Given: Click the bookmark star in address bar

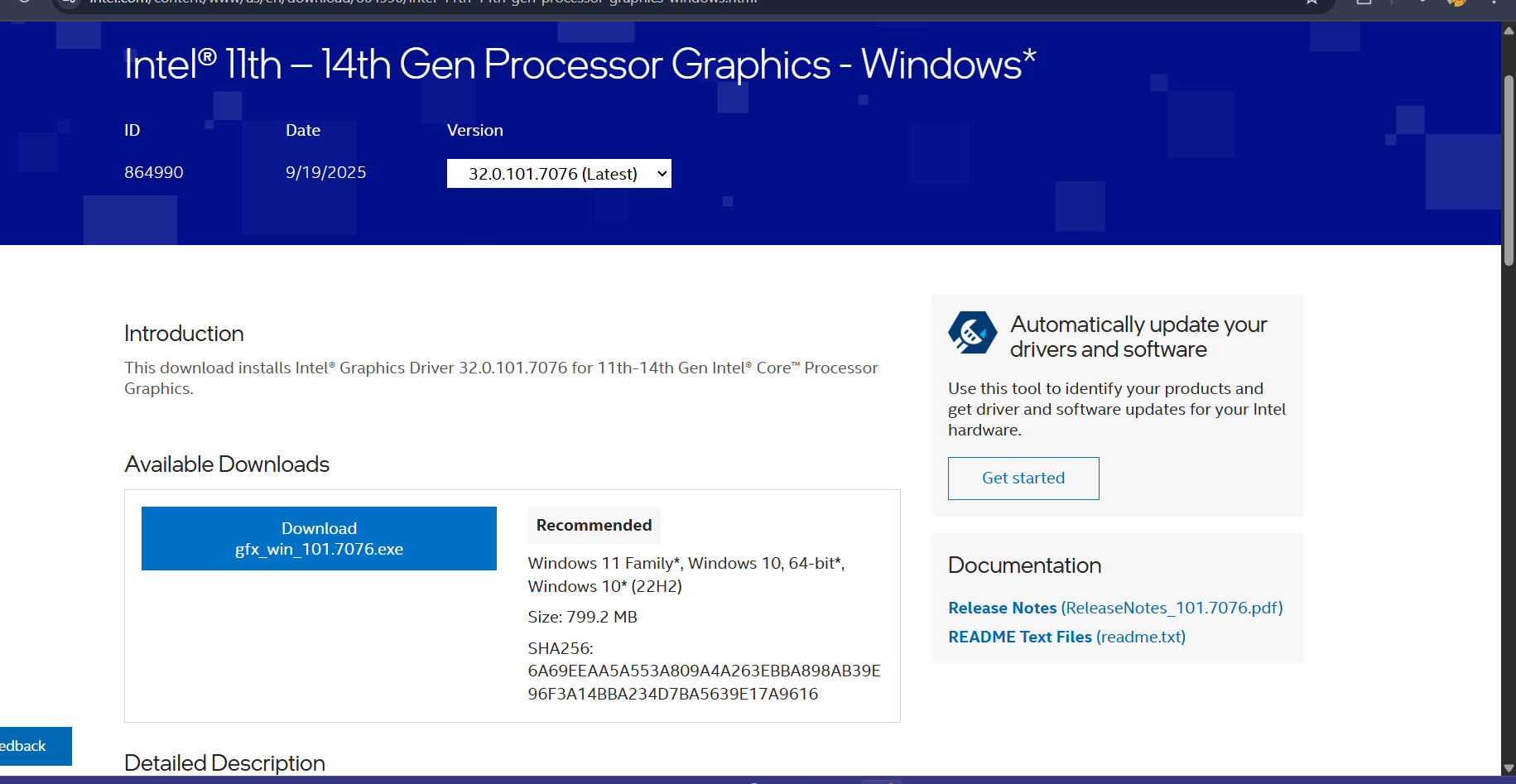Looking at the screenshot, I should click(1311, 2).
